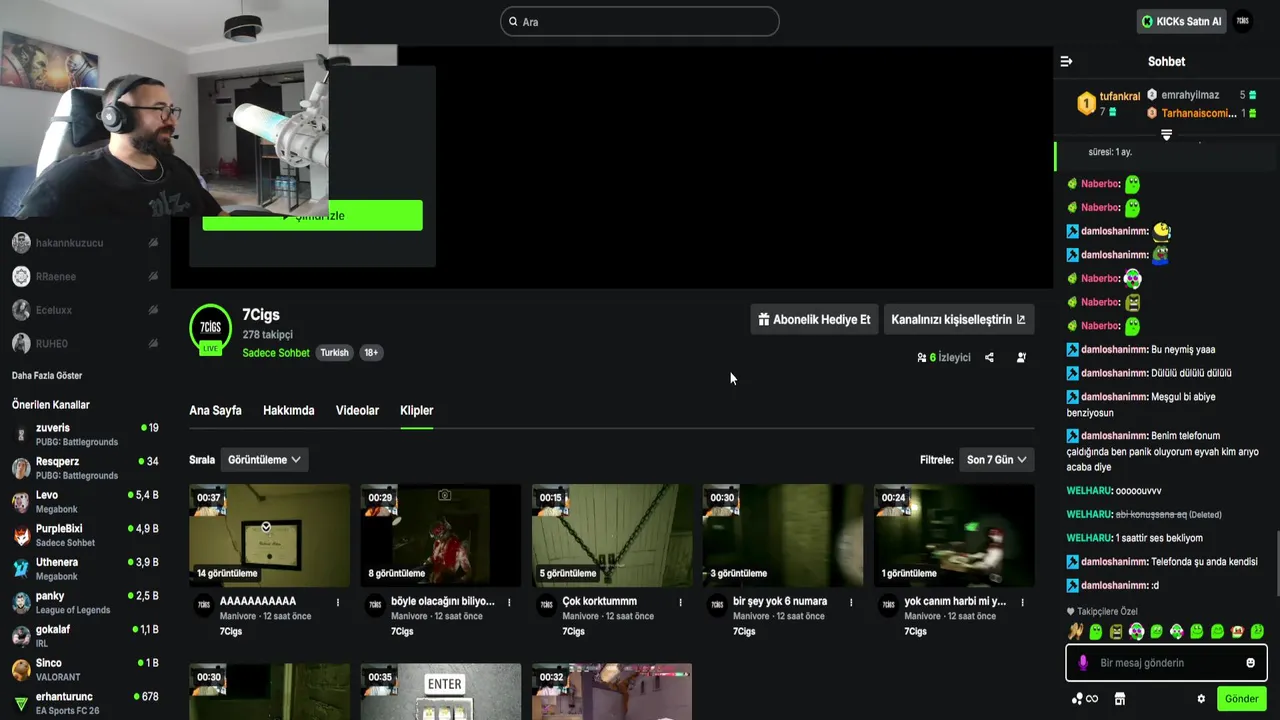Open the emoji picker in message box
The width and height of the screenshot is (1280, 720).
[1250, 663]
